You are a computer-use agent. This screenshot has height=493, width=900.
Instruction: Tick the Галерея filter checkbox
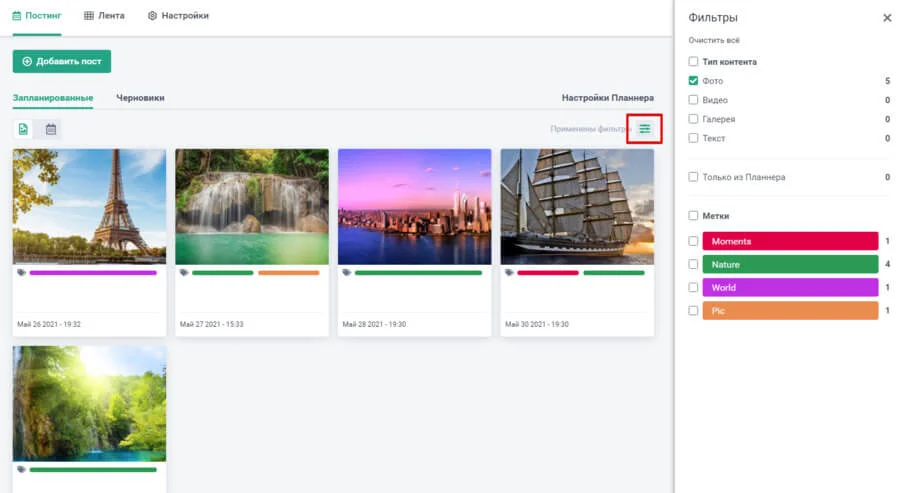(694, 119)
